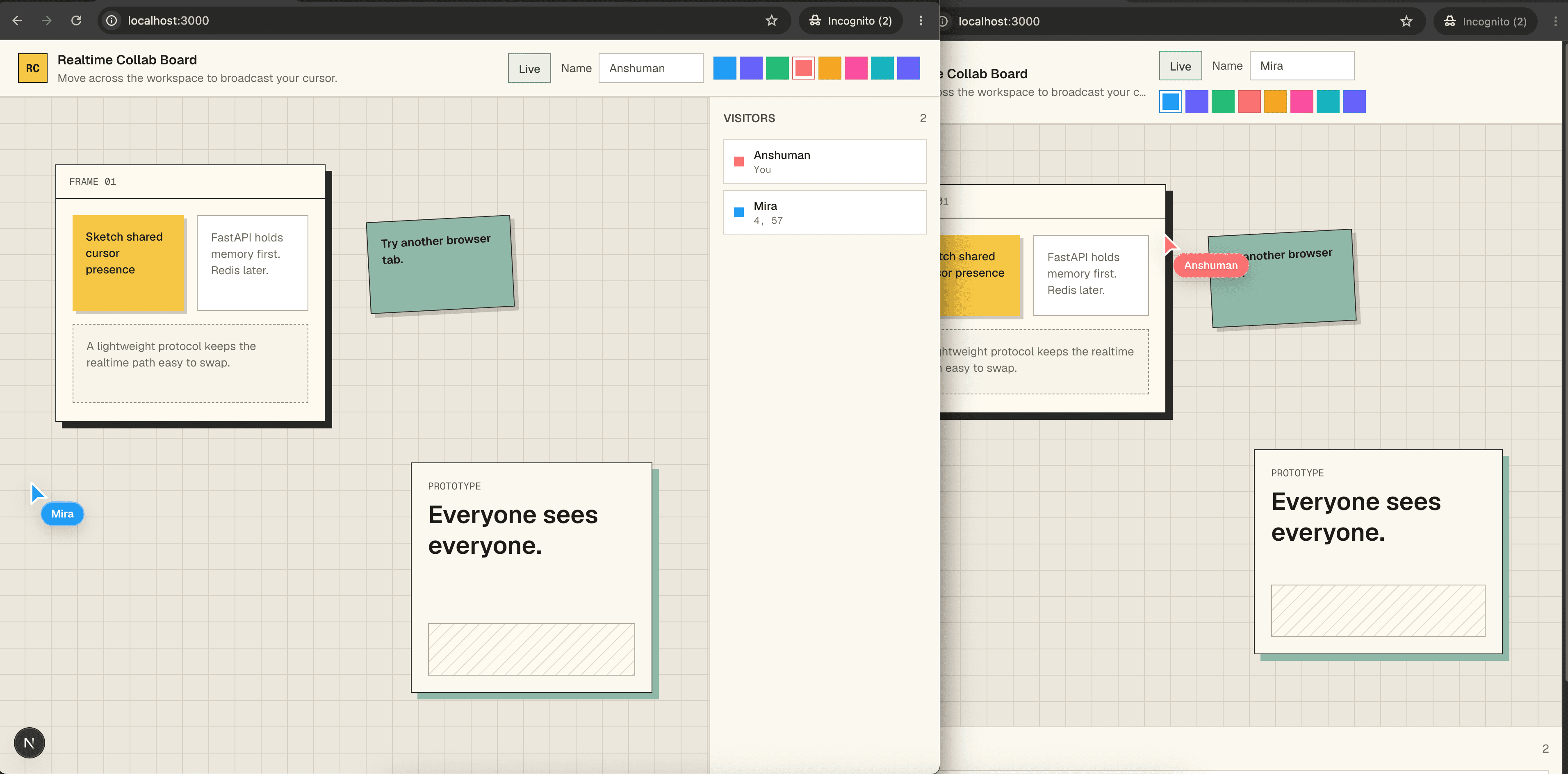The width and height of the screenshot is (1568, 774).
Task: Pick the orange color swatch in left window
Action: click(x=830, y=68)
